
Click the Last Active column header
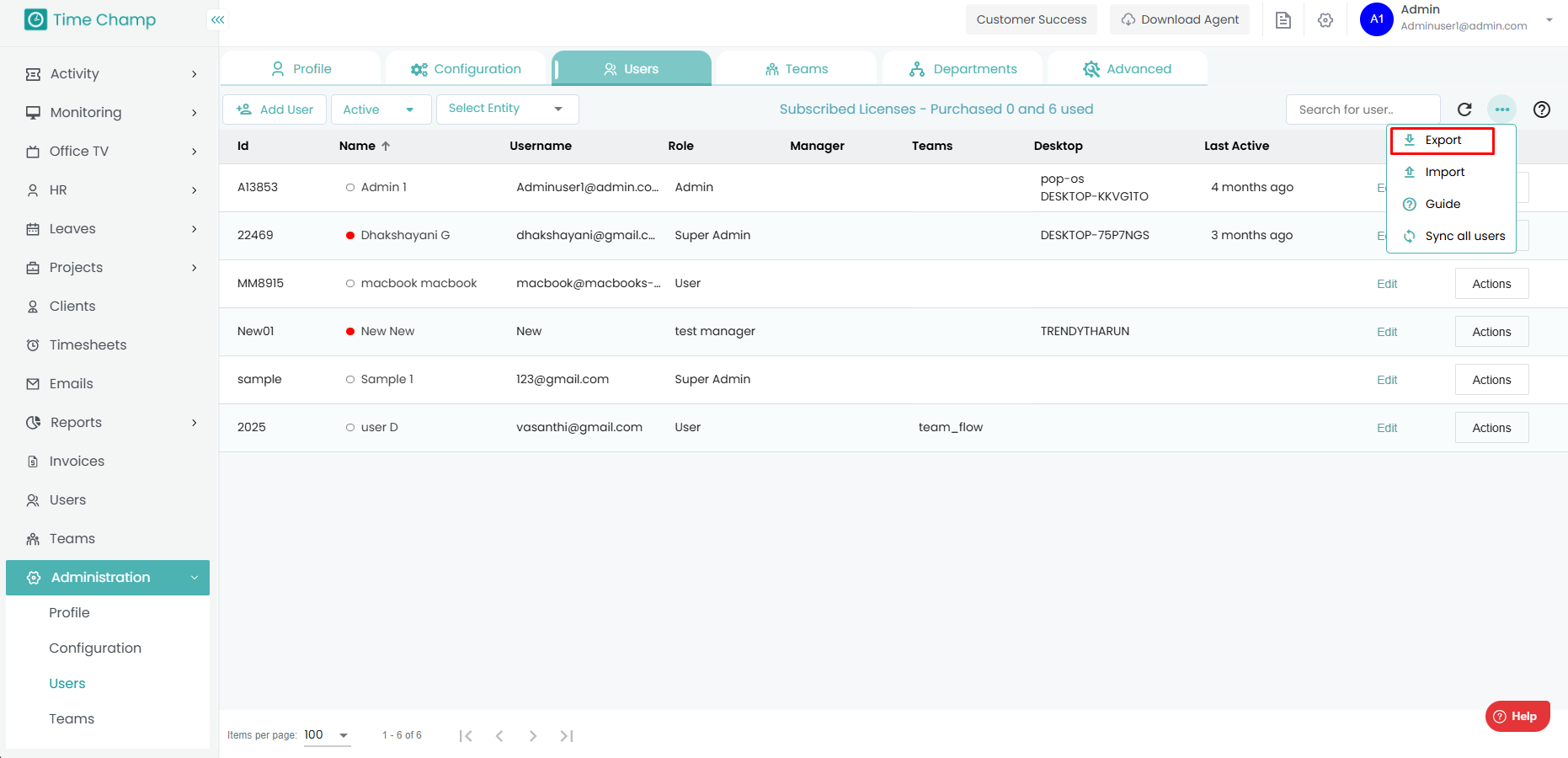[1236, 146]
